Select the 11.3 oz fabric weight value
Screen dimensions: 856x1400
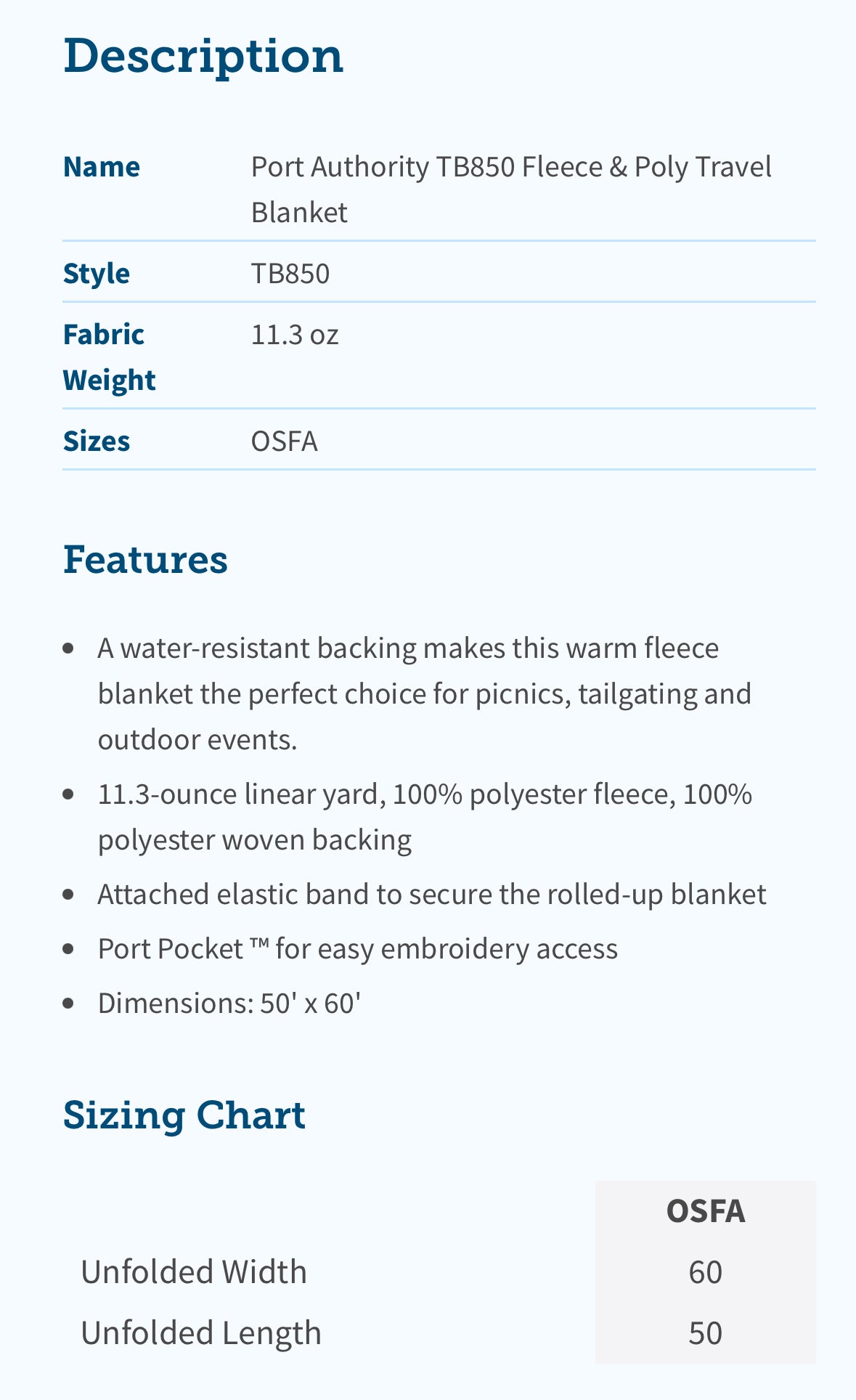pos(295,335)
